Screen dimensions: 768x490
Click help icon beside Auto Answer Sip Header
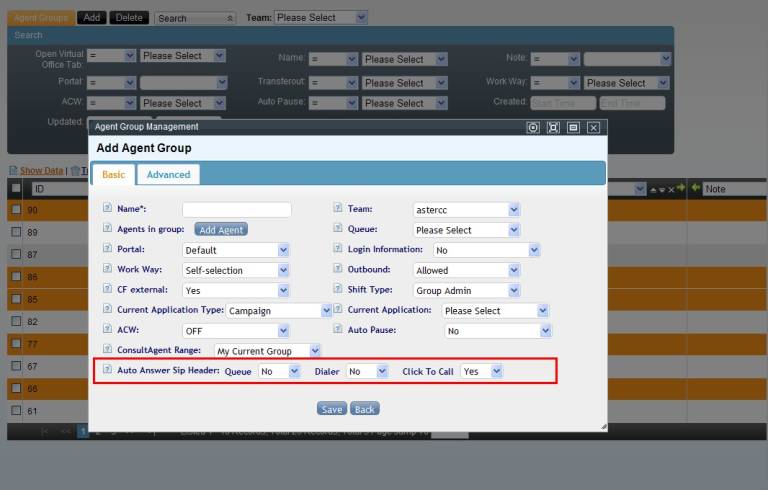(107, 369)
